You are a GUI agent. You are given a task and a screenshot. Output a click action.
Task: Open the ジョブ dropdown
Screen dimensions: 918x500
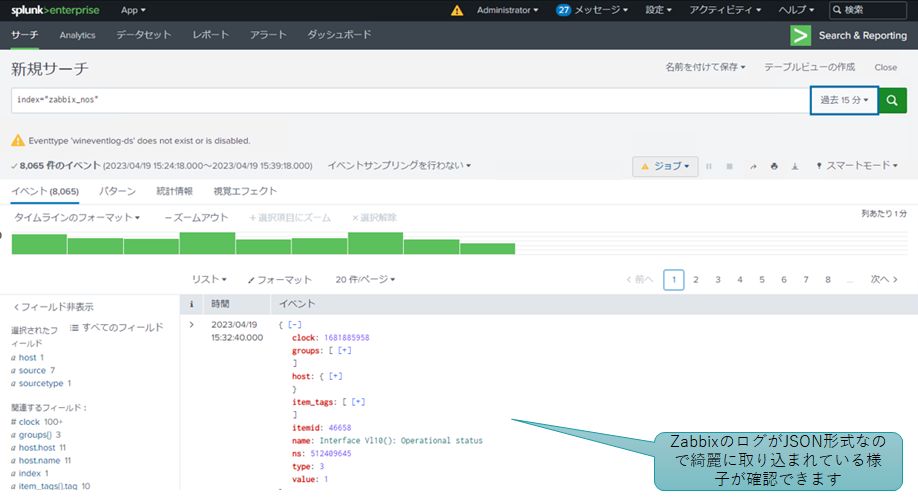click(x=665, y=166)
